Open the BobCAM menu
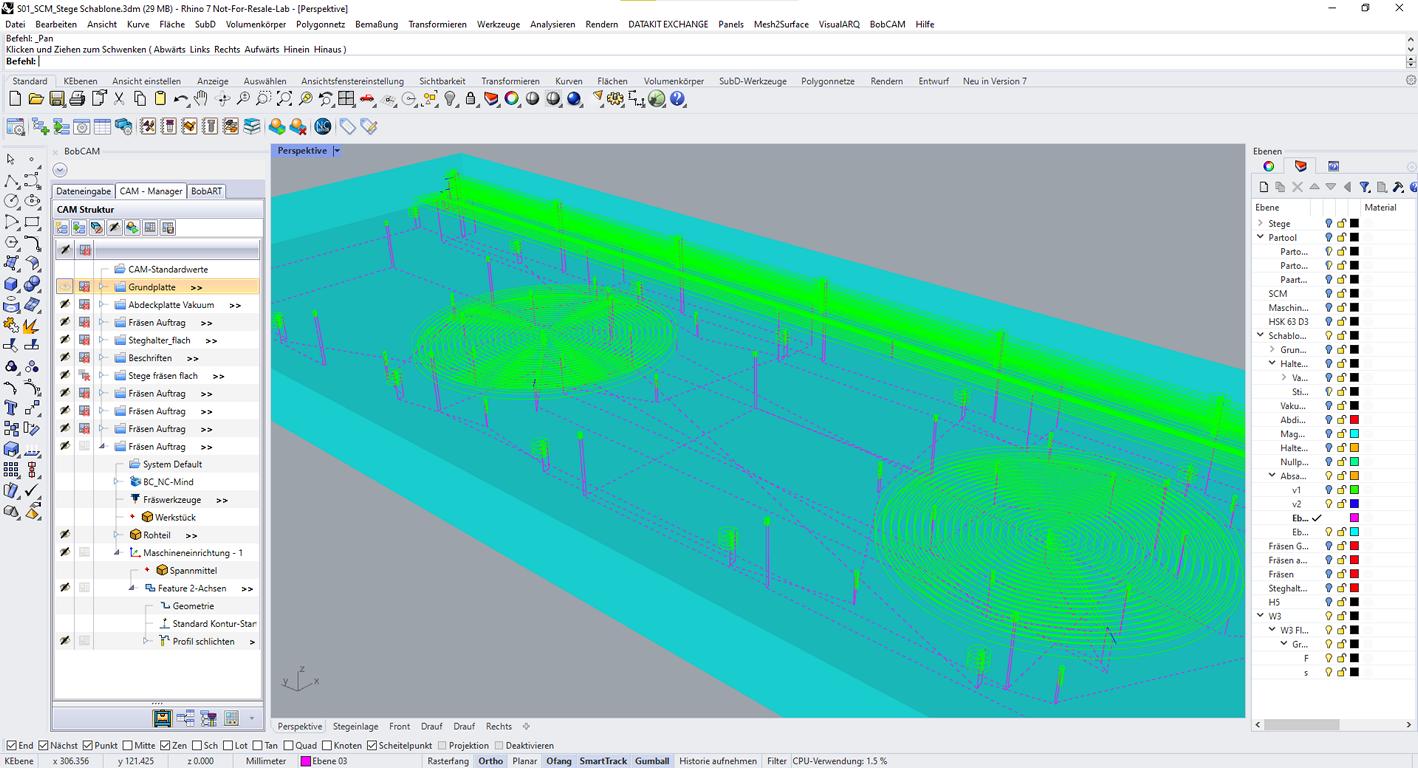The image size is (1418, 768). pyautogui.click(x=887, y=24)
